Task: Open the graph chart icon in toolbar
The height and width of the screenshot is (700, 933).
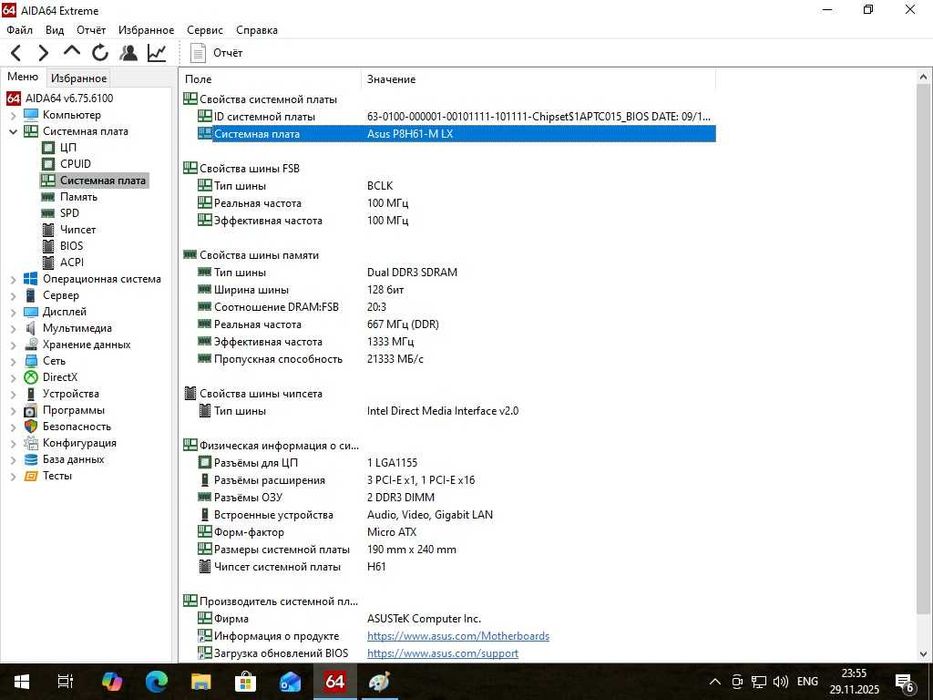Action: 156,53
